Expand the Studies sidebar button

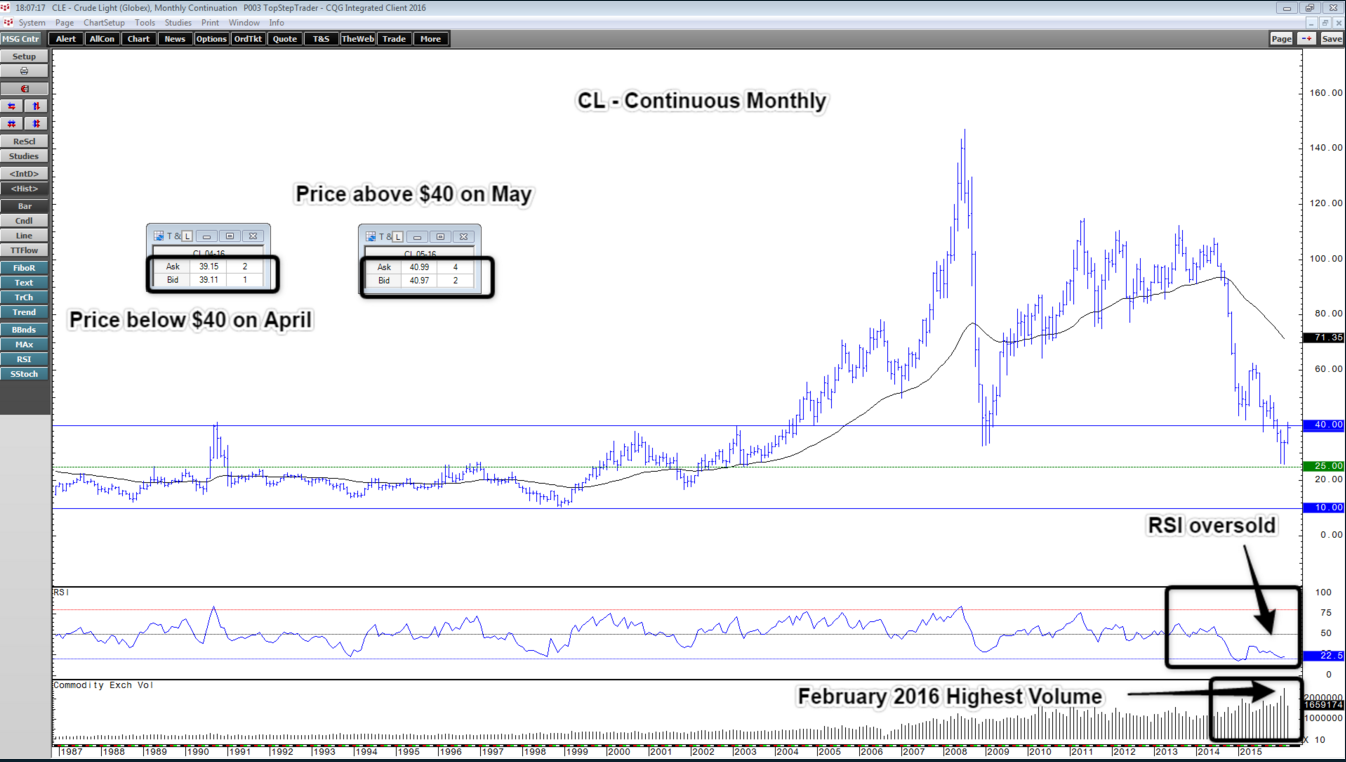tap(24, 156)
